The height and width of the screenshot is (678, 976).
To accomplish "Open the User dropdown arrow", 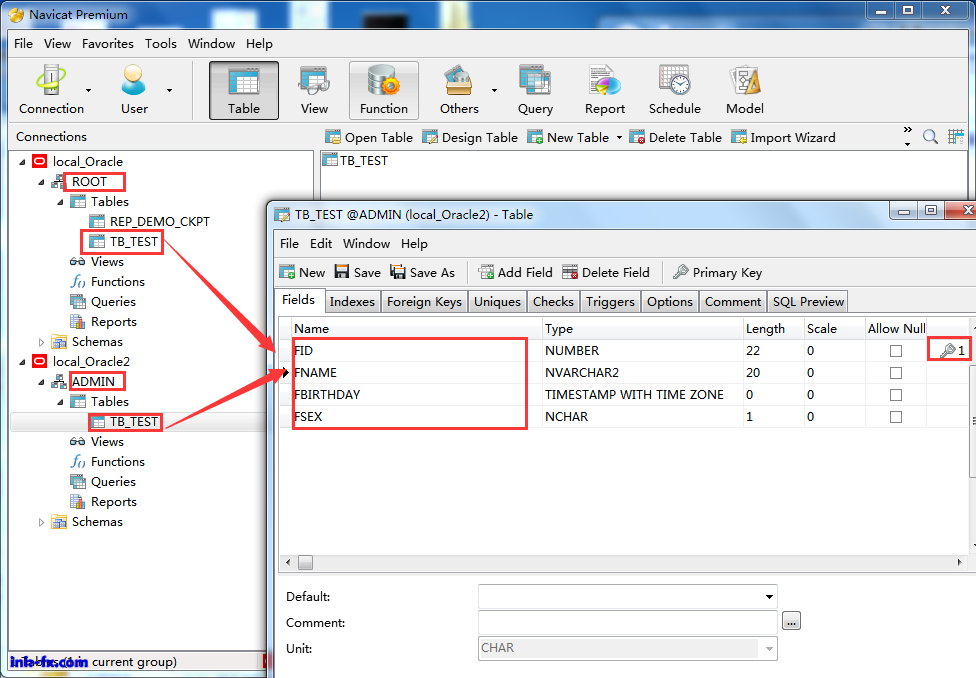I will point(169,90).
